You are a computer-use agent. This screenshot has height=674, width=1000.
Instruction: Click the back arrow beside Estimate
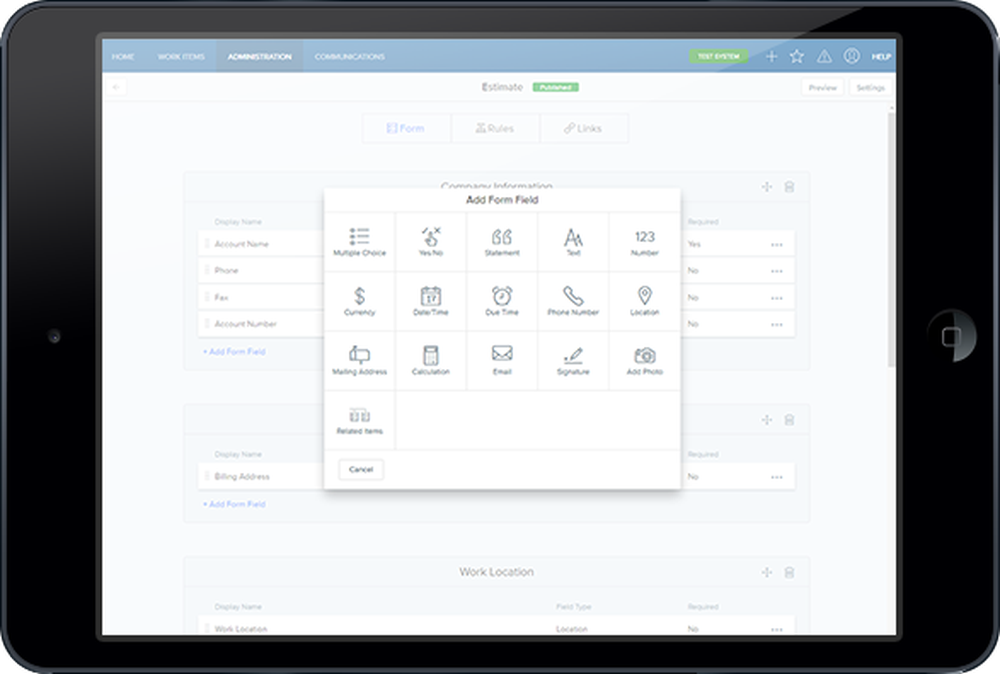click(x=116, y=87)
